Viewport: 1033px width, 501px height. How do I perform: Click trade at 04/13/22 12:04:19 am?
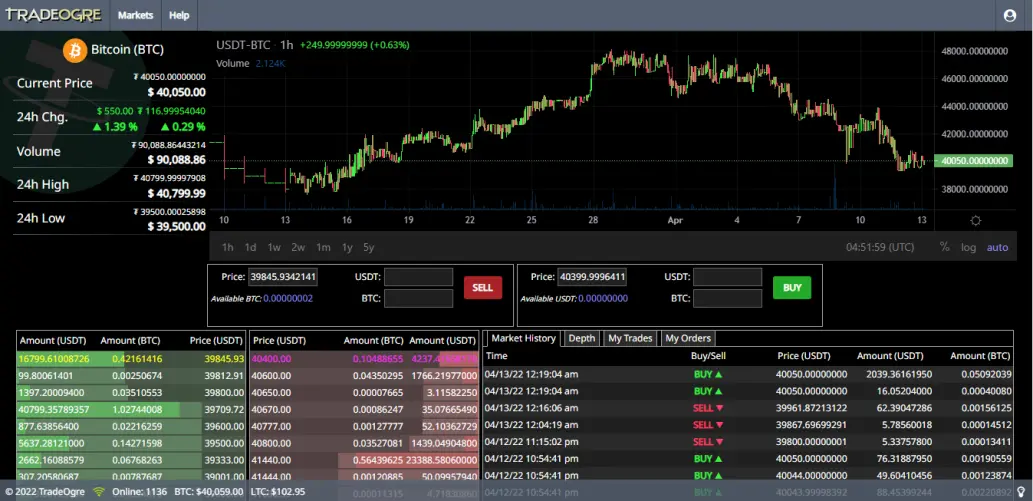click(748, 425)
